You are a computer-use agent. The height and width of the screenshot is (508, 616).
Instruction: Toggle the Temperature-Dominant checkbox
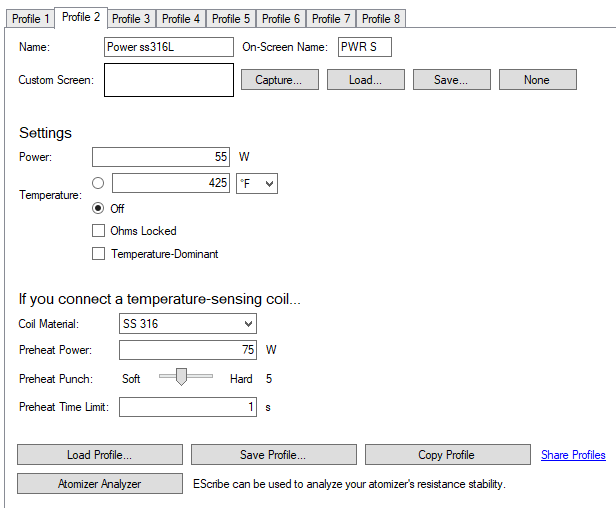pos(98,254)
